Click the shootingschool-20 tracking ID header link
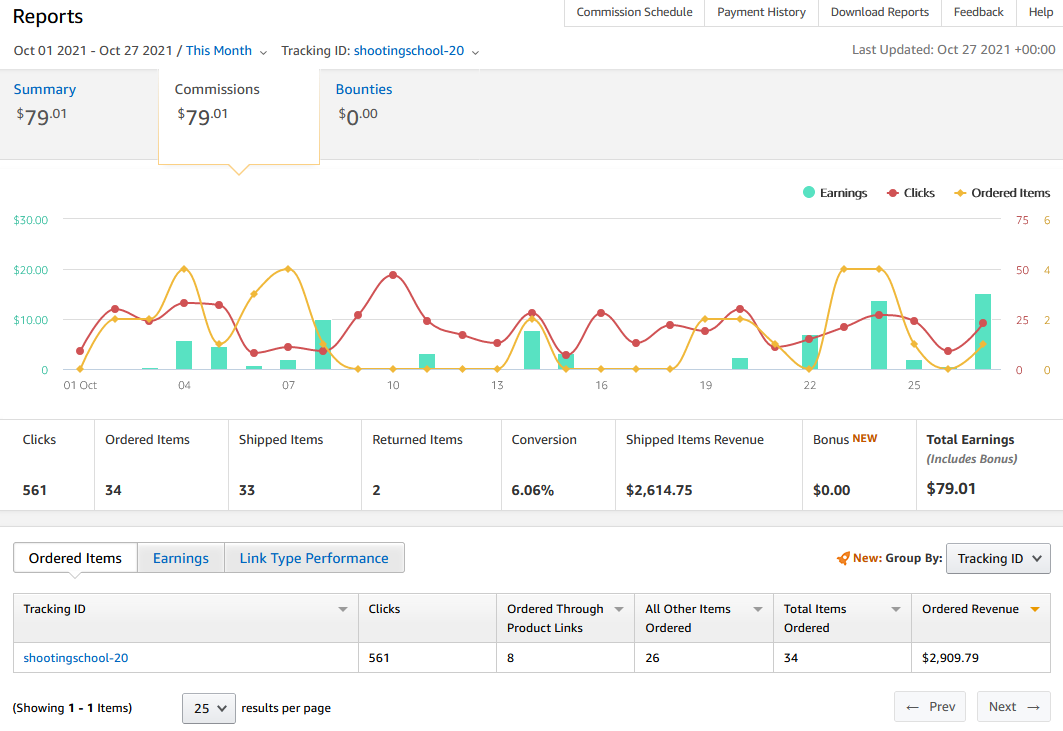 409,51
